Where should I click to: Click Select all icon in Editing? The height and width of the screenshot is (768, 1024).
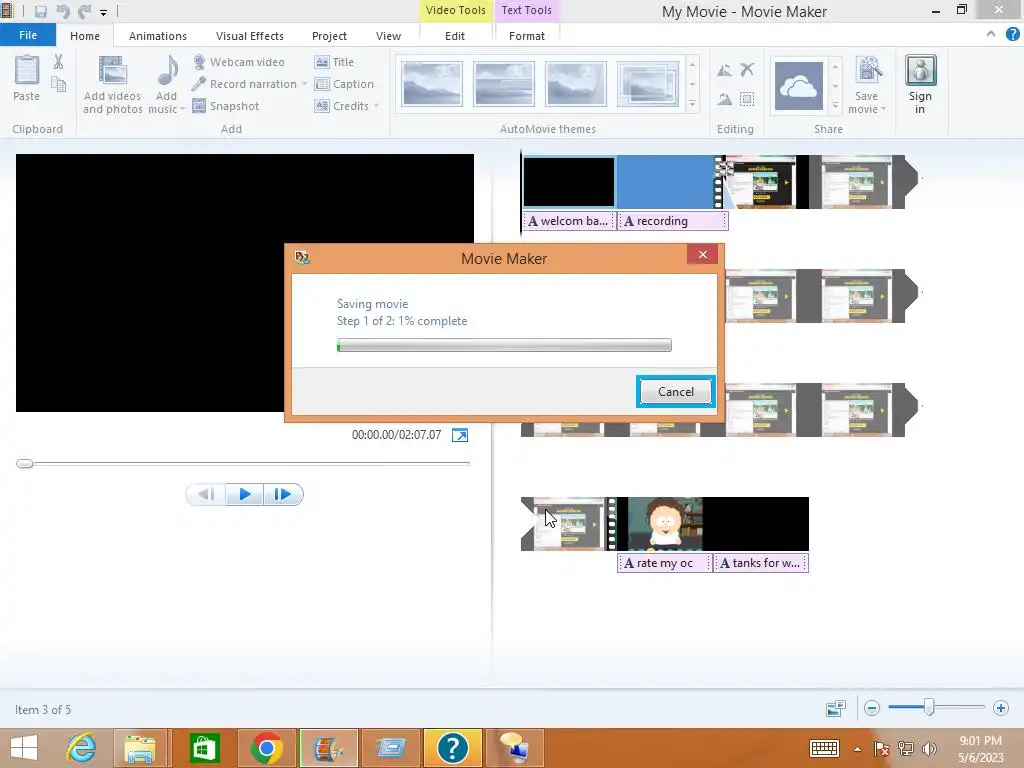[747, 99]
